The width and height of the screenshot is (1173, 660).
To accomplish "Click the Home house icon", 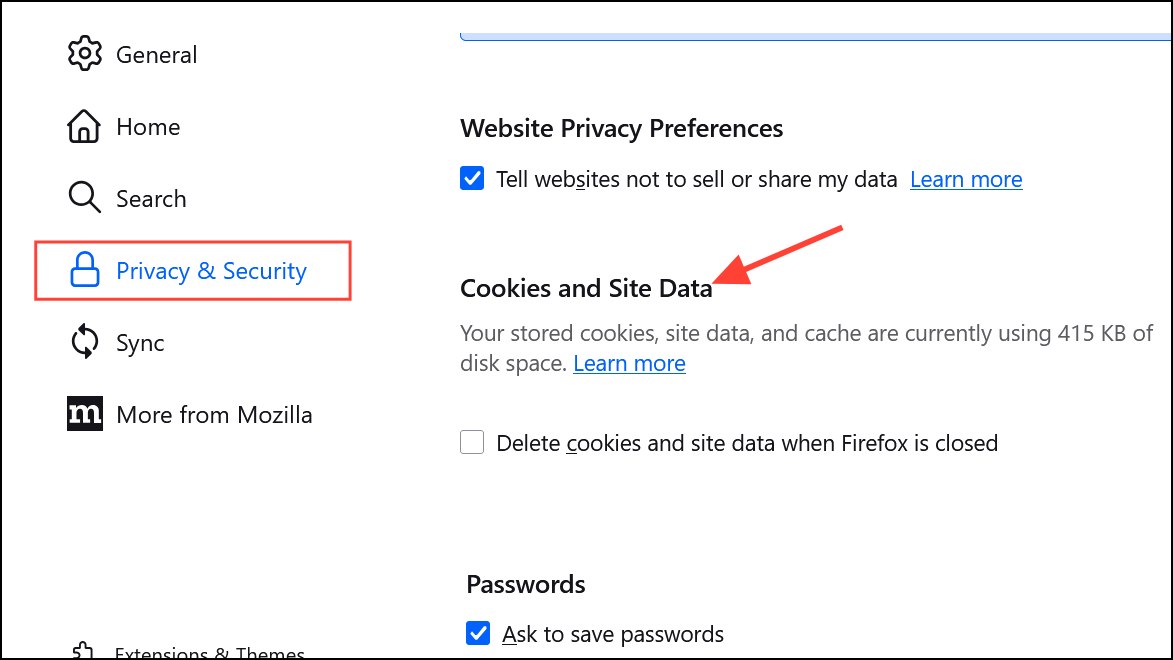I will pos(84,126).
